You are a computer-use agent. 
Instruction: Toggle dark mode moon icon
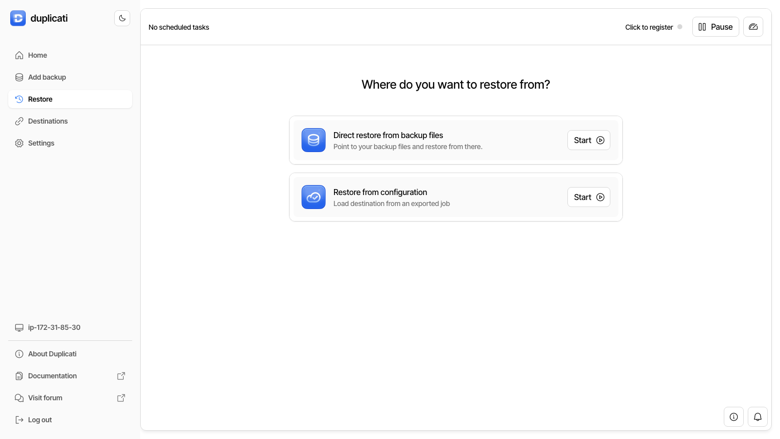(122, 18)
